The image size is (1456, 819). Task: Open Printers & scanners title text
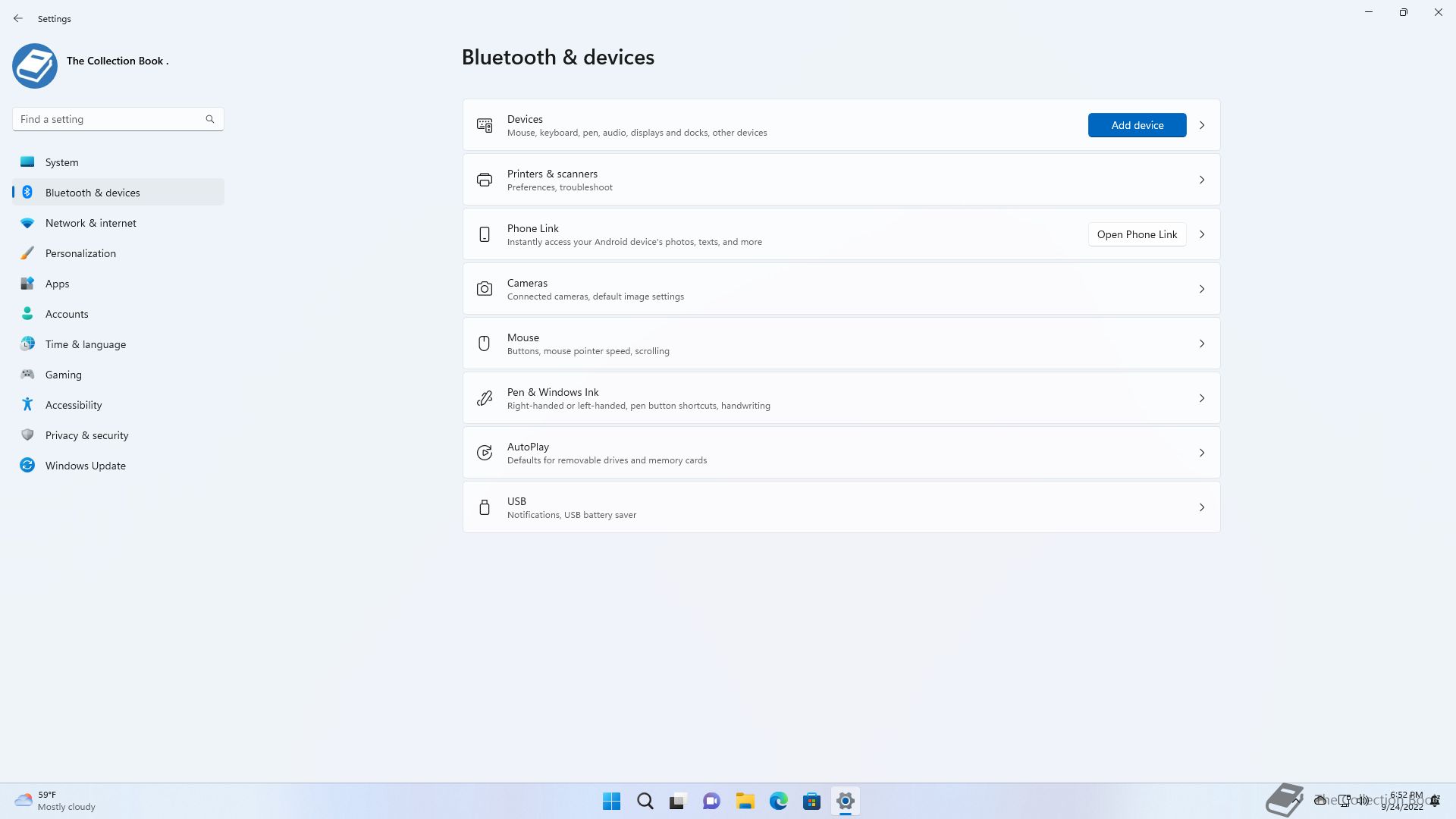point(552,174)
